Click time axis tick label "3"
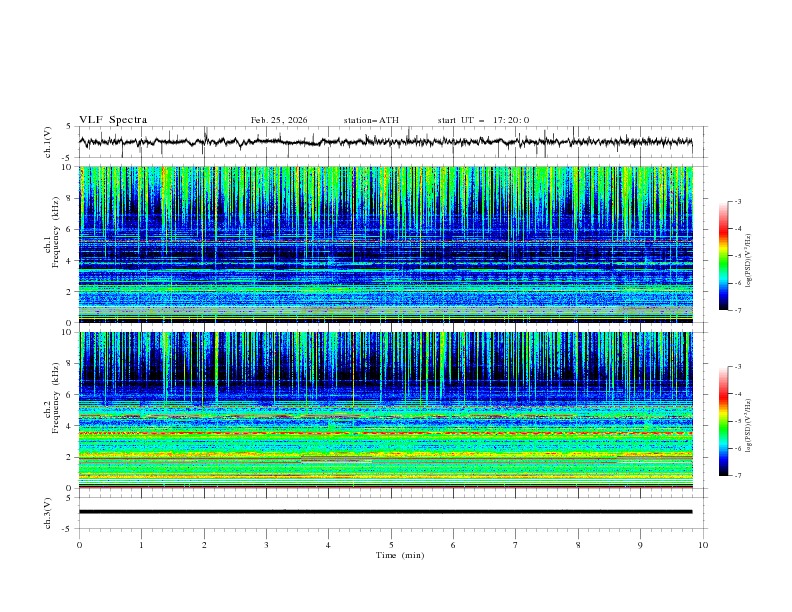792x612 pixels. pyautogui.click(x=266, y=545)
